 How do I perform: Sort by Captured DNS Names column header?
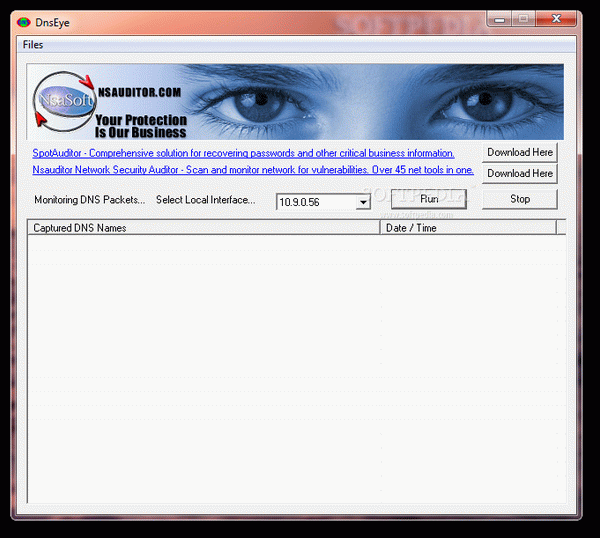(x=204, y=228)
